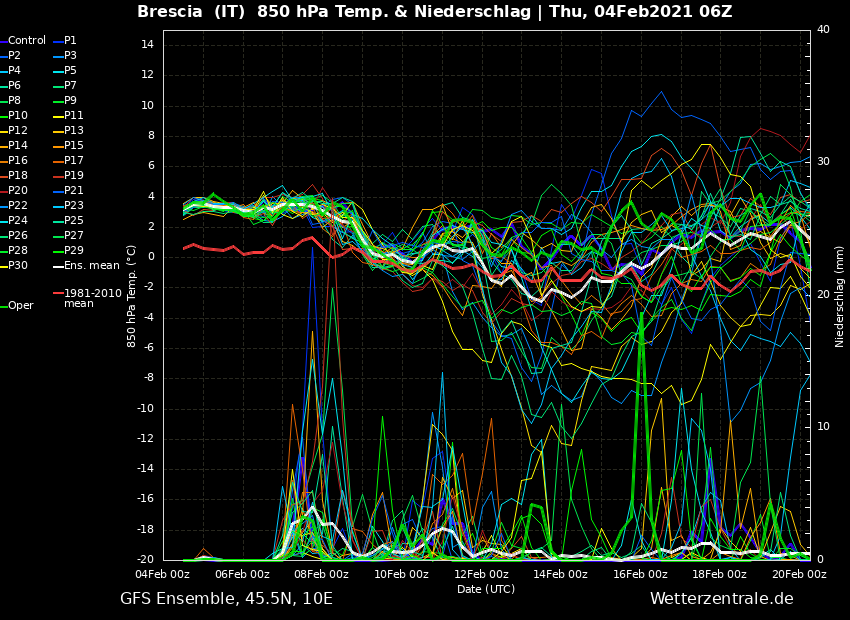Click the 'Control' legend entry

coord(23,41)
